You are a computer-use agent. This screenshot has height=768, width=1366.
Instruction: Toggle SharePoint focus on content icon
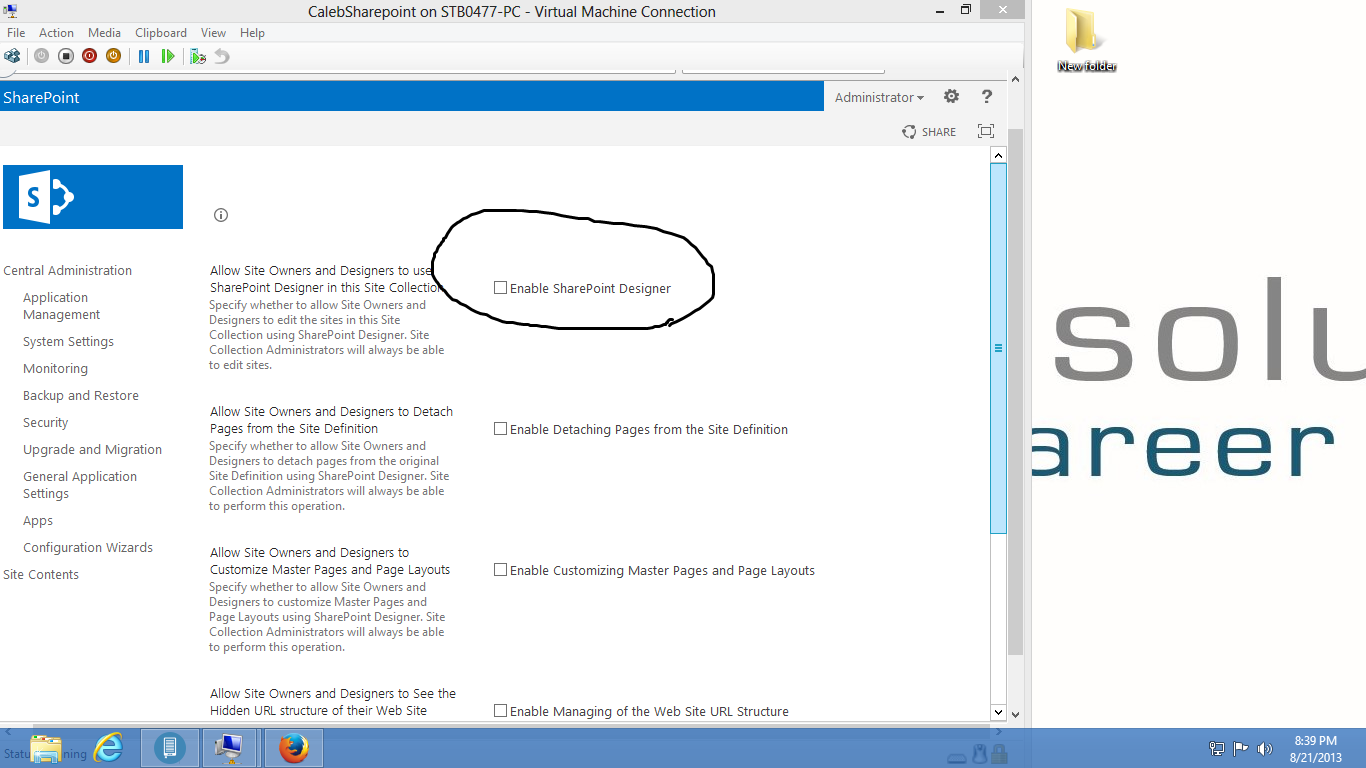(x=986, y=131)
